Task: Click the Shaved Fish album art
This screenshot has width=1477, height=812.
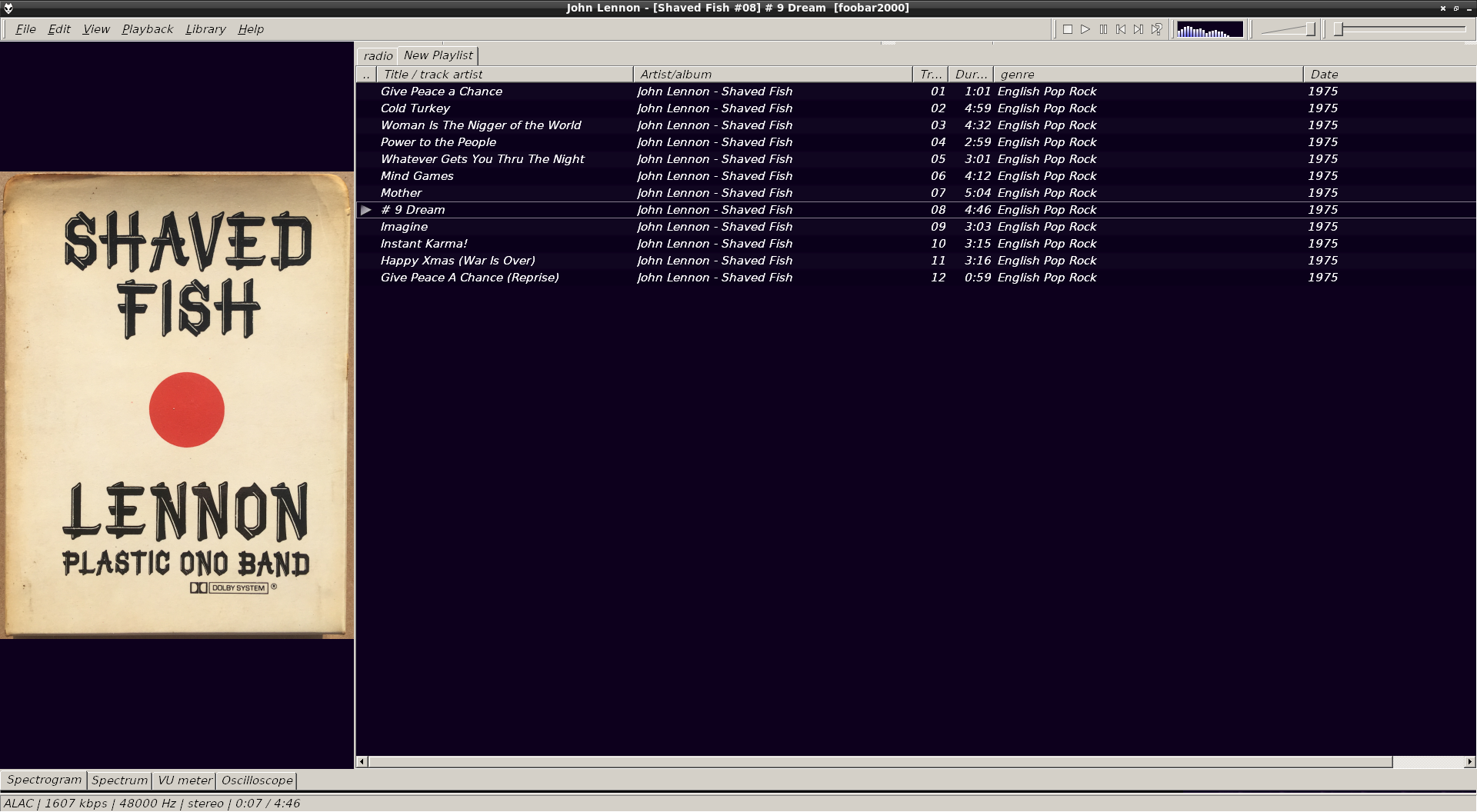Action: [x=177, y=405]
